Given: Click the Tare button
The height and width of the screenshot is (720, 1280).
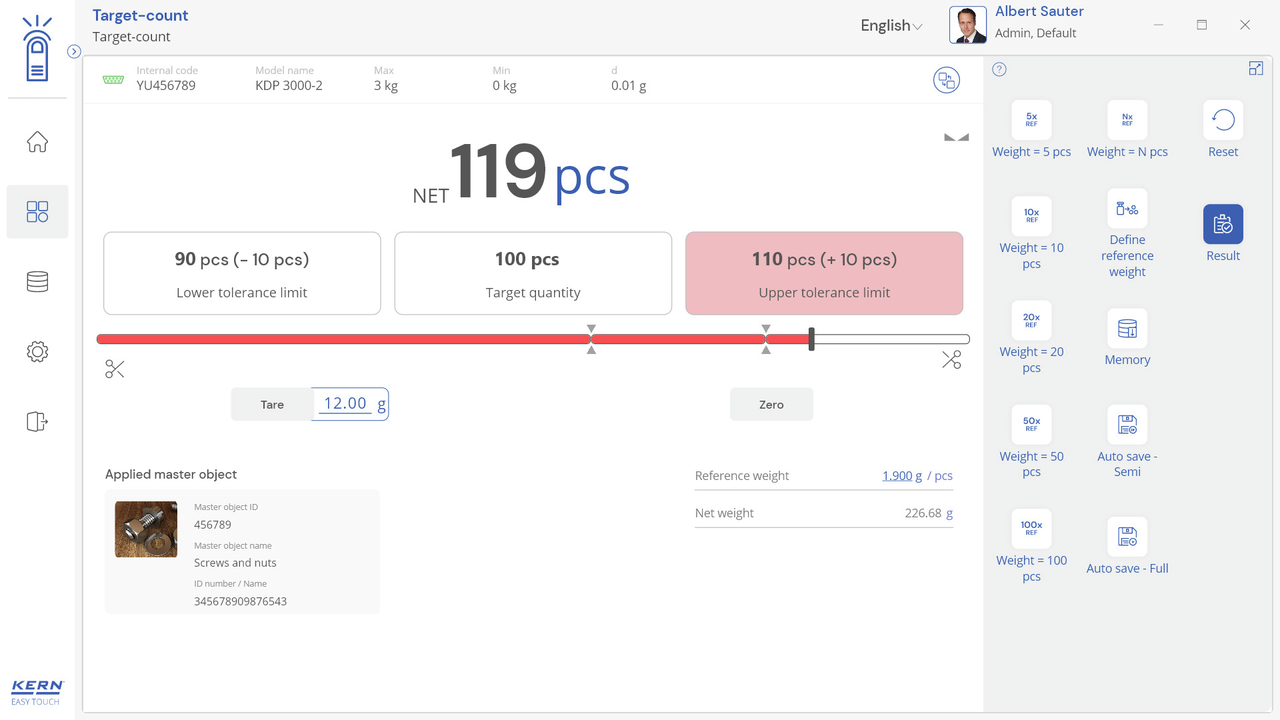Looking at the screenshot, I should pos(272,405).
